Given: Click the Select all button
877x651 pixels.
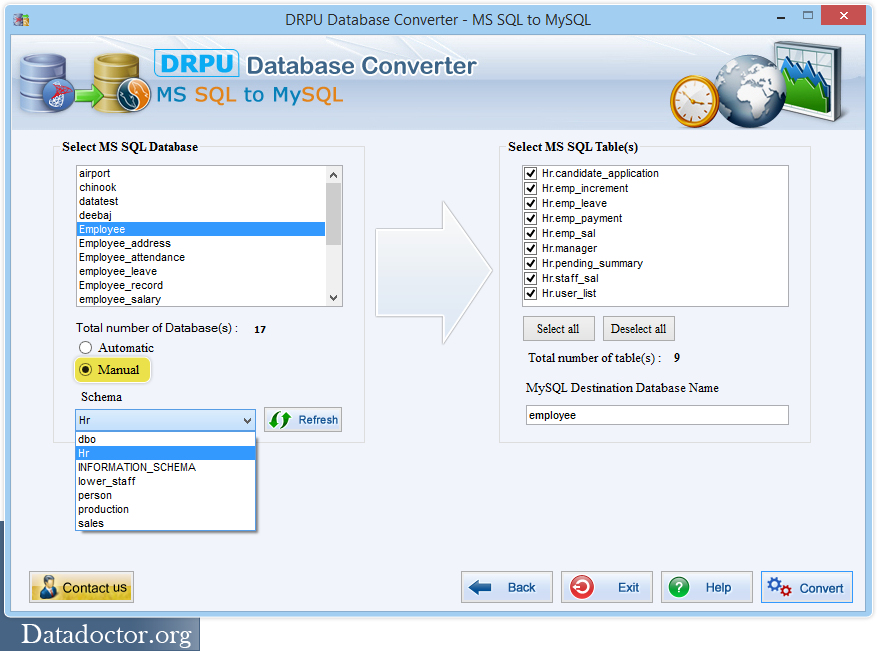Looking at the screenshot, I should (x=558, y=329).
